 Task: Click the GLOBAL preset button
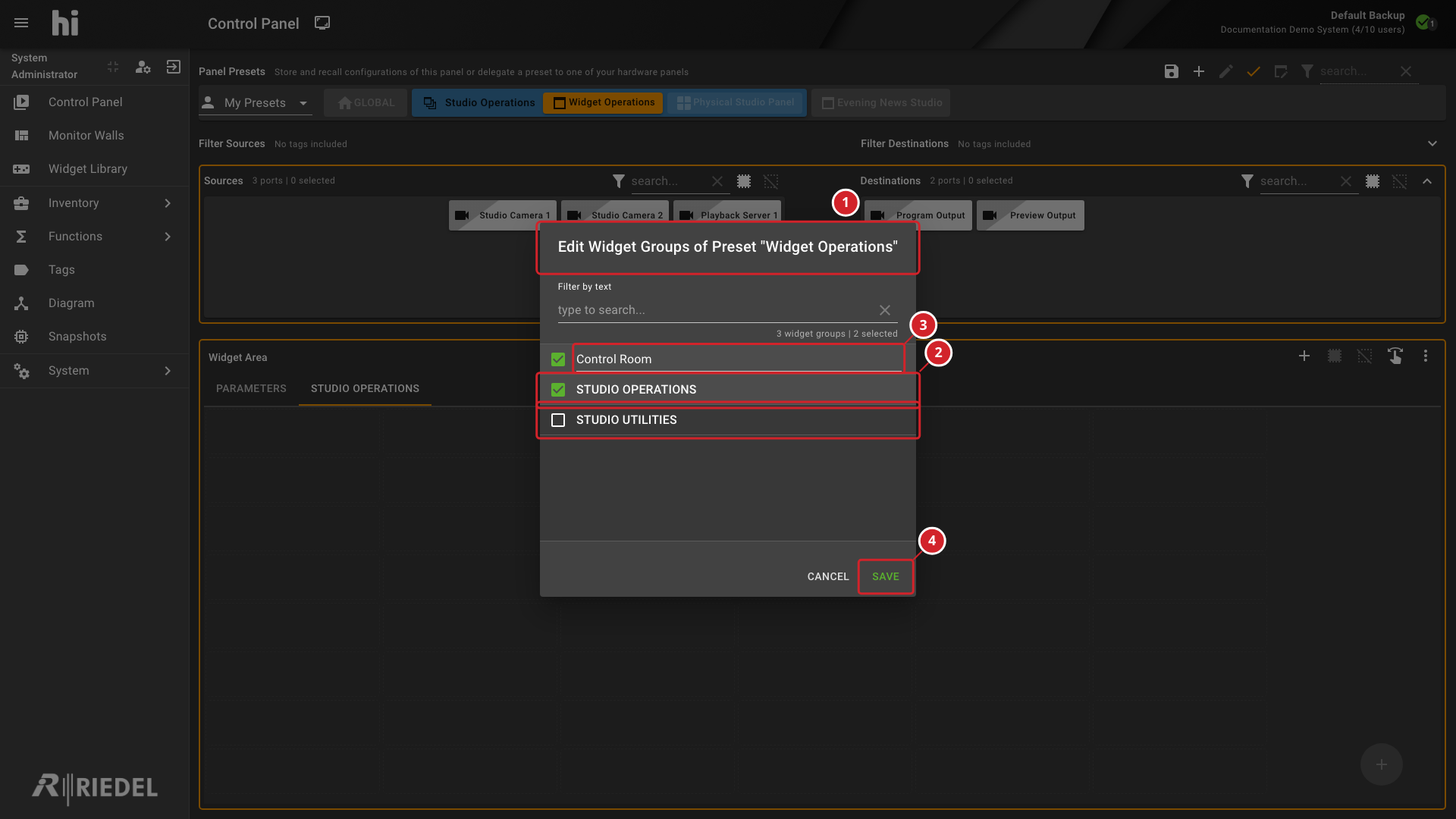366,102
